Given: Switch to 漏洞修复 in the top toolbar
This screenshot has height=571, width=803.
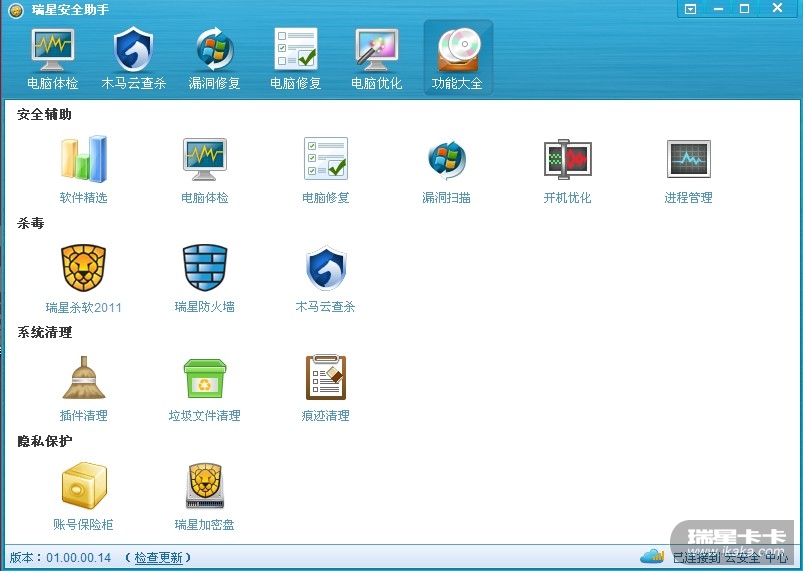Looking at the screenshot, I should coord(214,59).
